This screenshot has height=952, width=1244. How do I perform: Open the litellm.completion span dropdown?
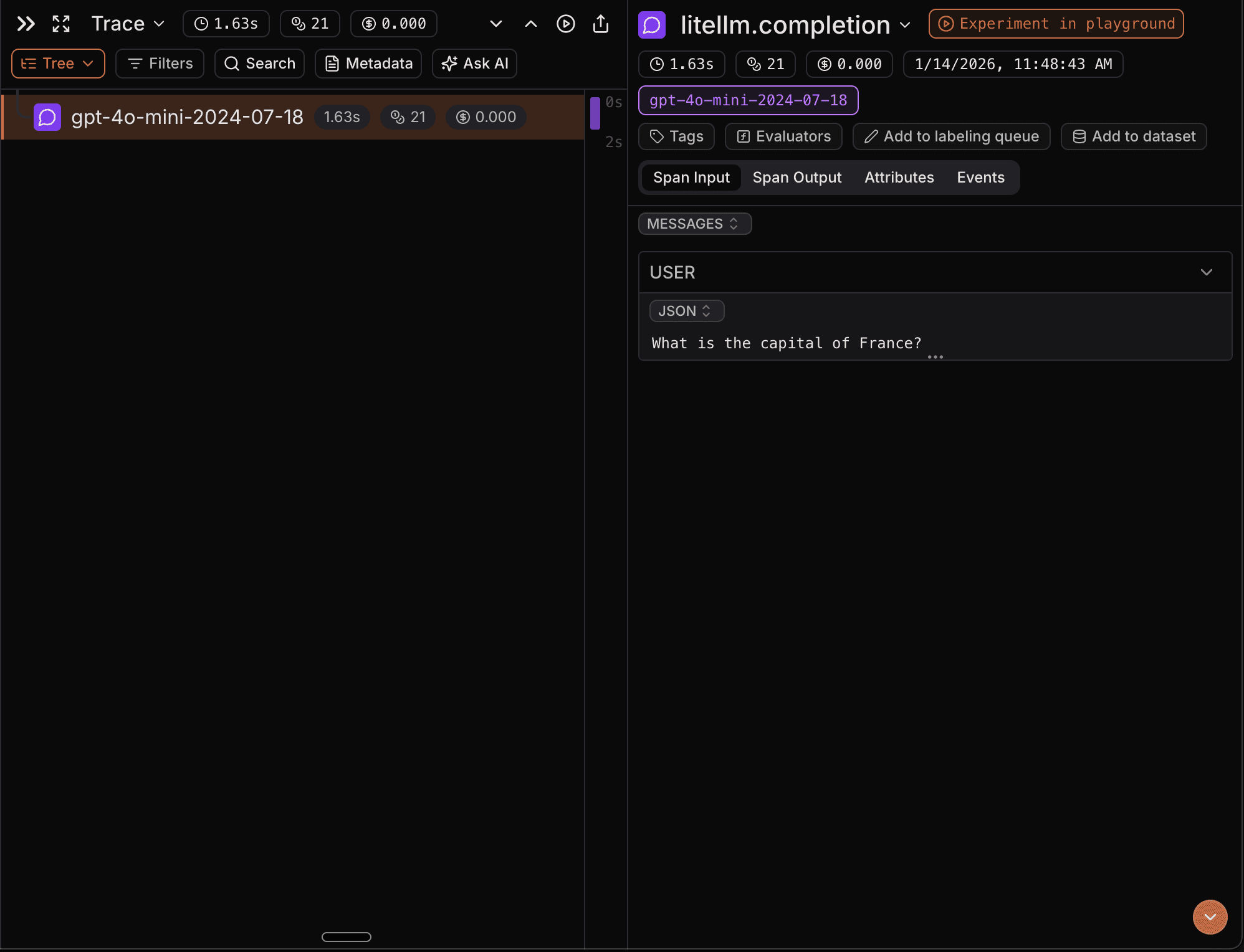coord(905,25)
